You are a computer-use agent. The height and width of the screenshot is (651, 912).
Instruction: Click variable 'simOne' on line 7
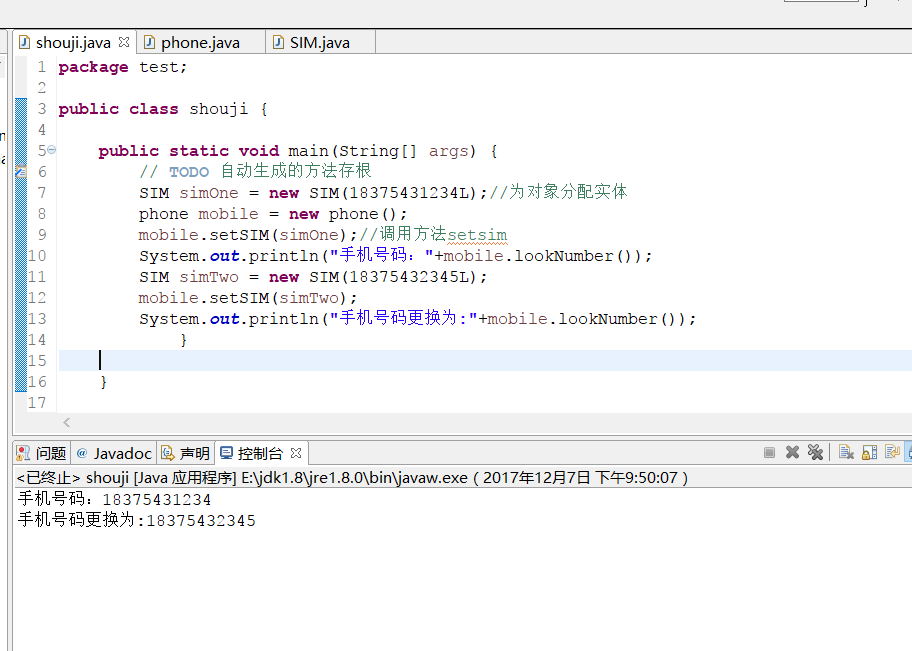(x=209, y=193)
